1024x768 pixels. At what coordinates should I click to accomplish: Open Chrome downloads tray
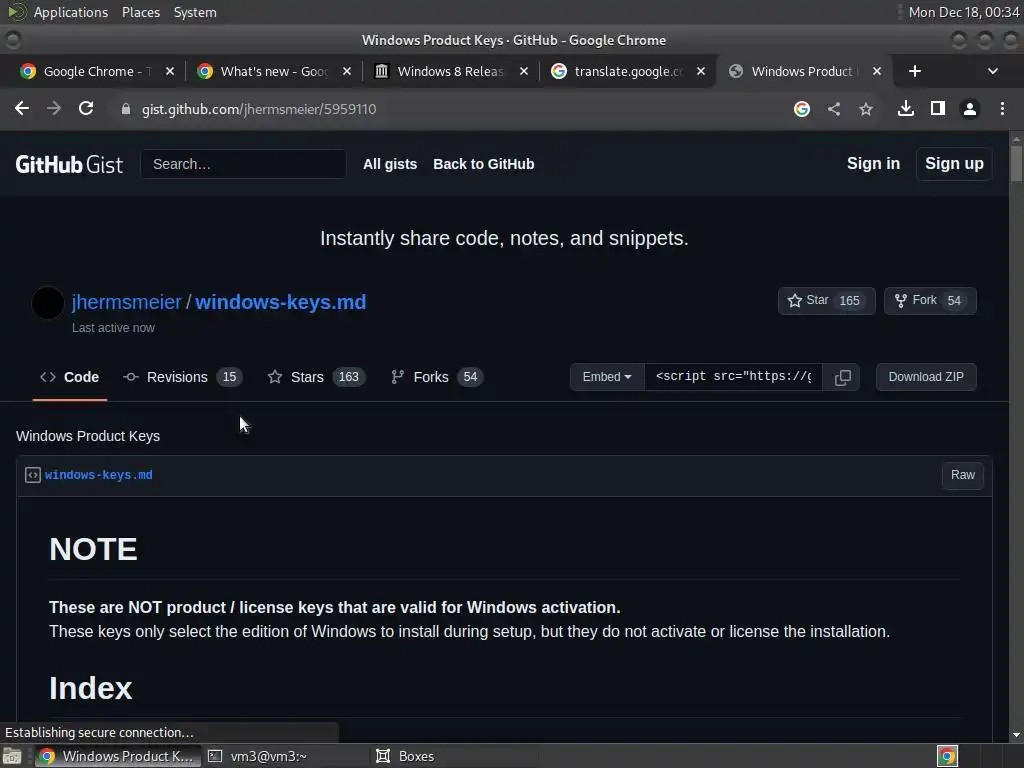pyautogui.click(x=906, y=108)
